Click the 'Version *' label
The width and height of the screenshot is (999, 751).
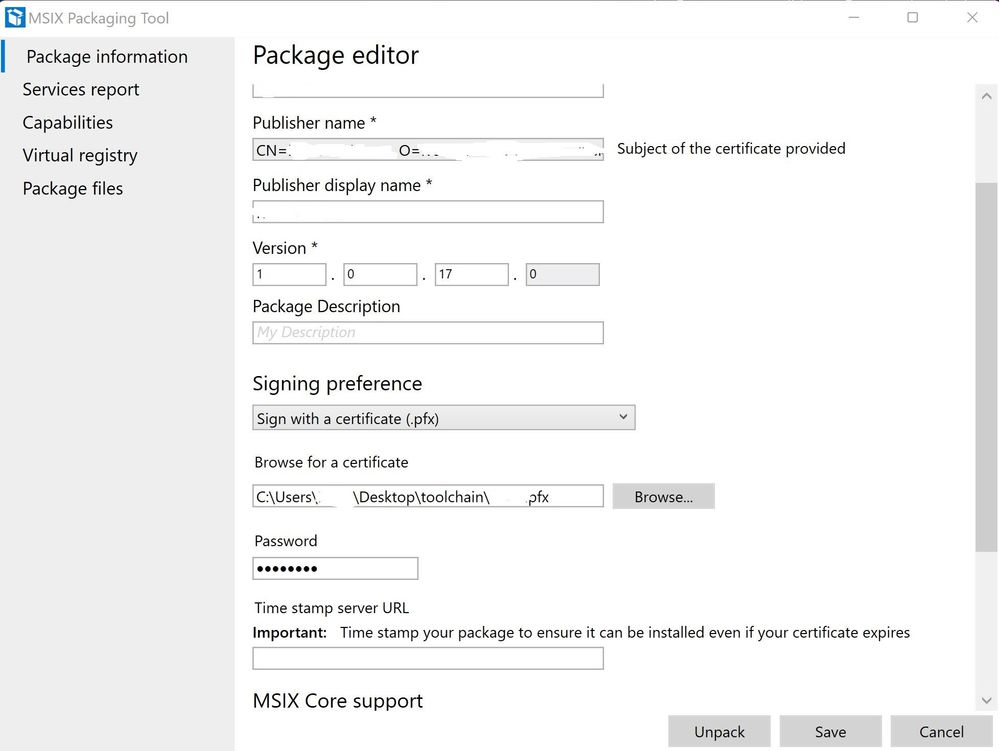[285, 248]
